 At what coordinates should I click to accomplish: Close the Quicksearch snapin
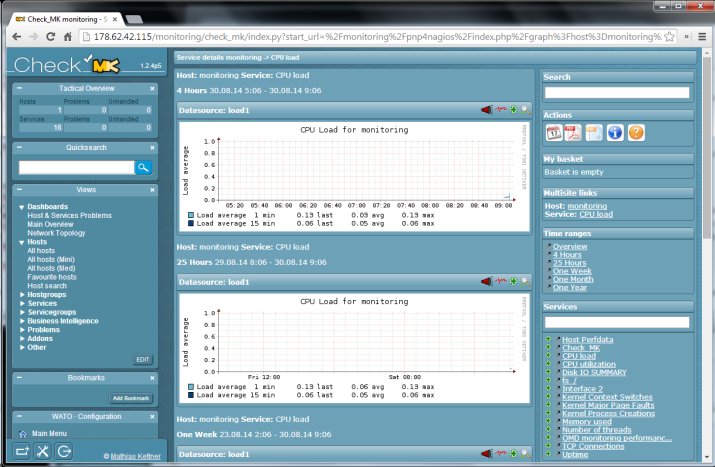pyautogui.click(x=152, y=148)
